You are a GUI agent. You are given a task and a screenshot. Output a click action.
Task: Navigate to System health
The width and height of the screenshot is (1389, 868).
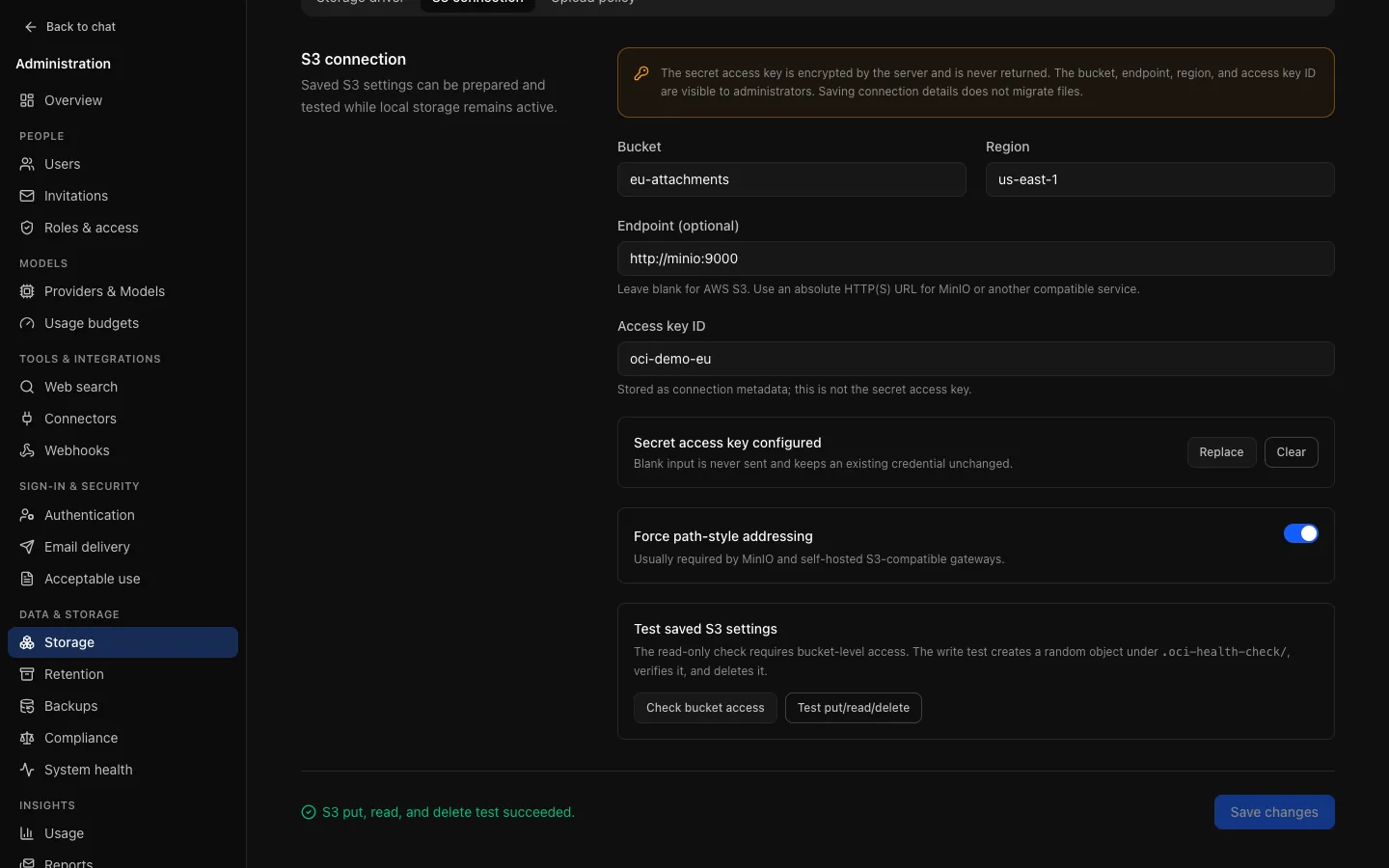123,770
